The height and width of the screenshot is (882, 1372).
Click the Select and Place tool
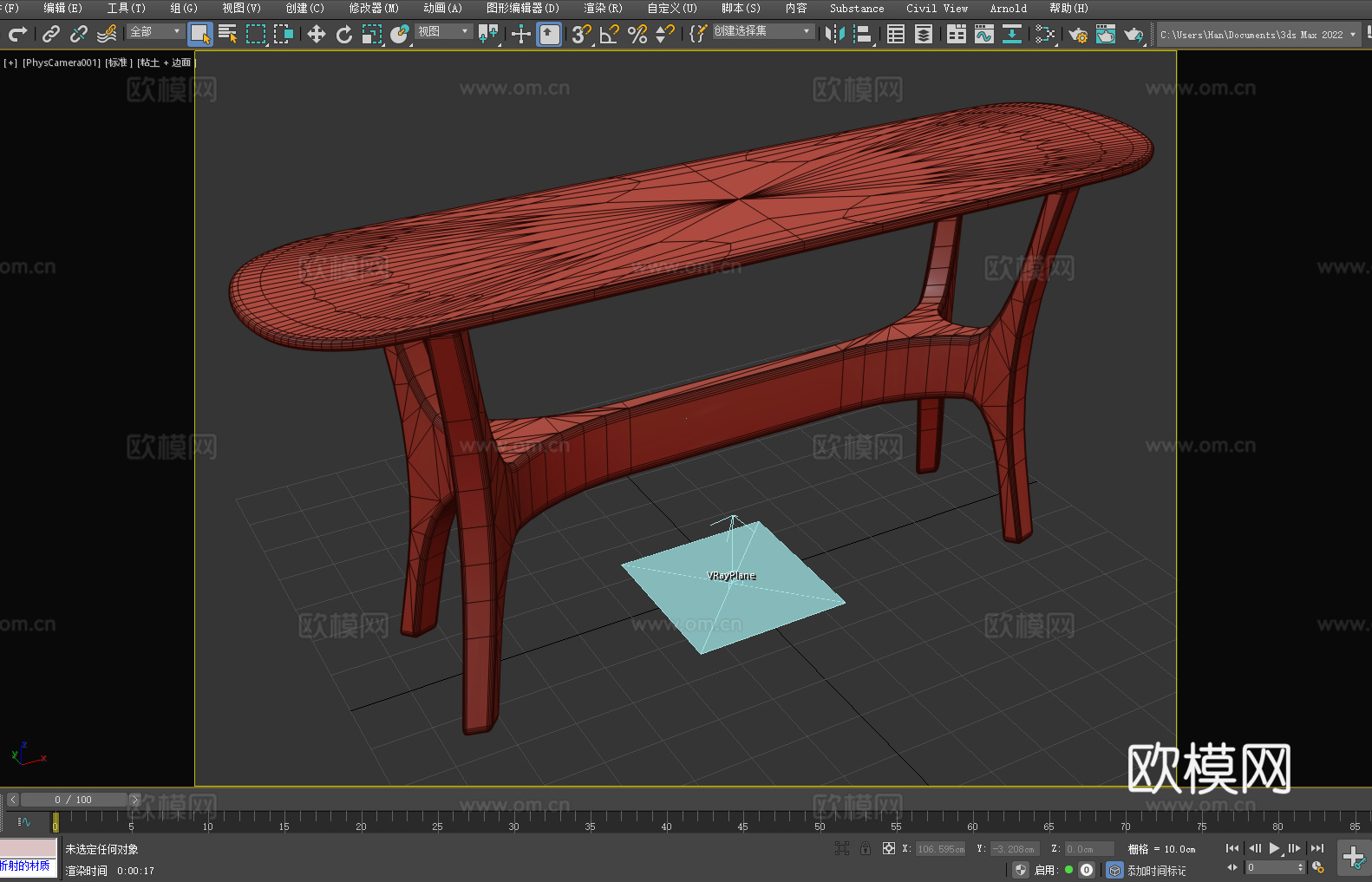tap(400, 34)
